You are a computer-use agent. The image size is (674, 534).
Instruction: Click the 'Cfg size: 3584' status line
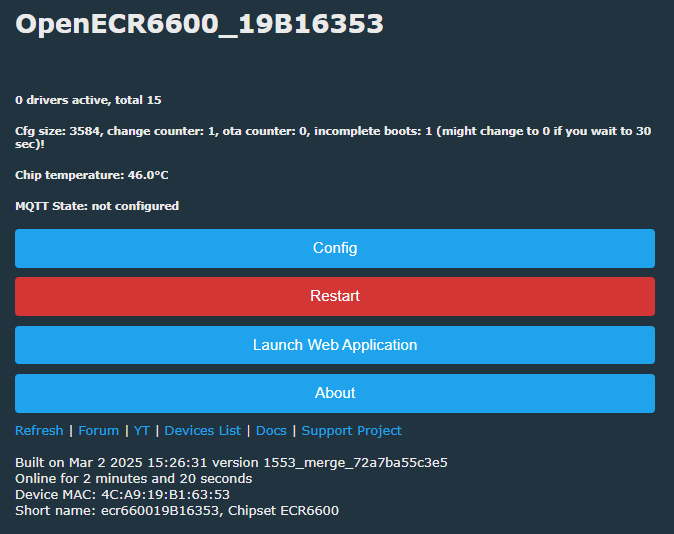tap(333, 137)
